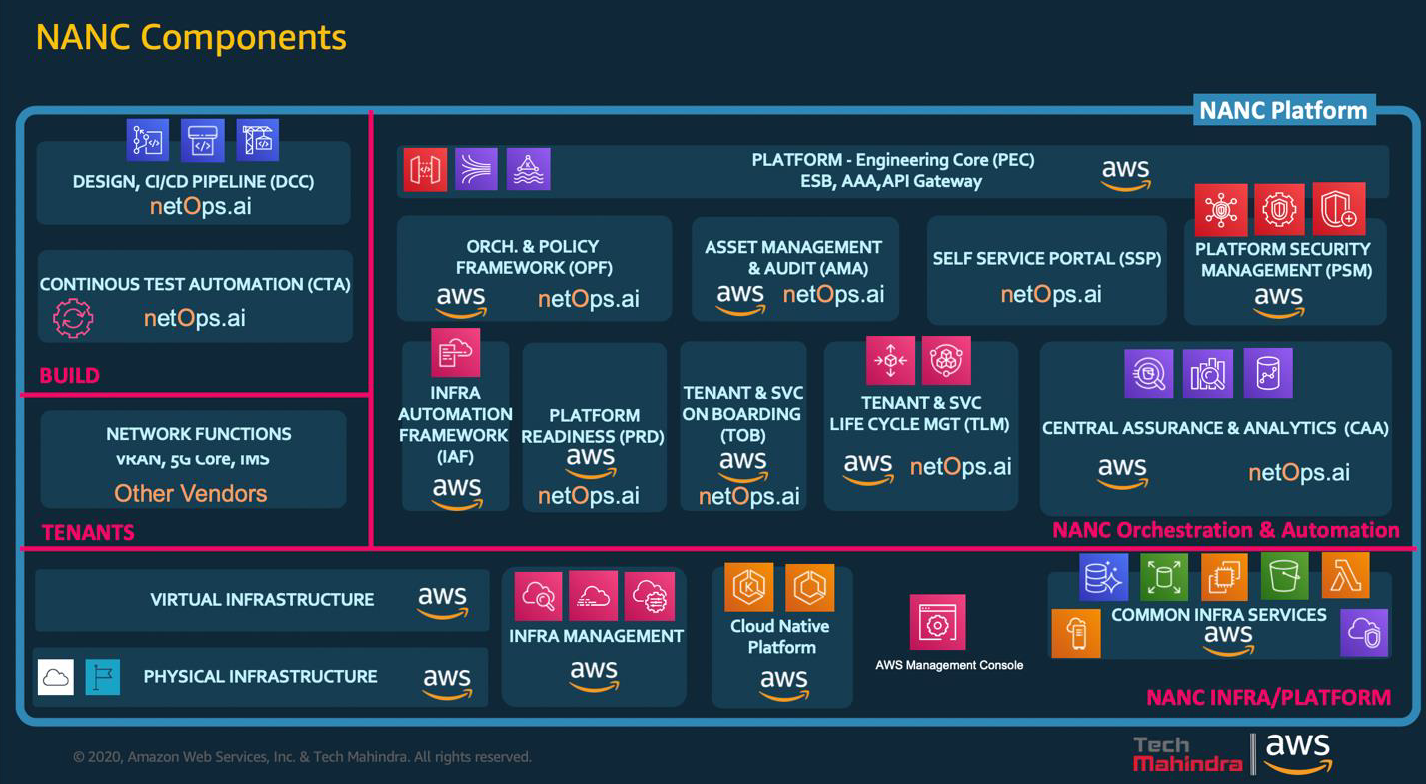Screen dimensions: 1426x784
Task: Click the green expanding-storage icon
Action: [x=1164, y=576]
